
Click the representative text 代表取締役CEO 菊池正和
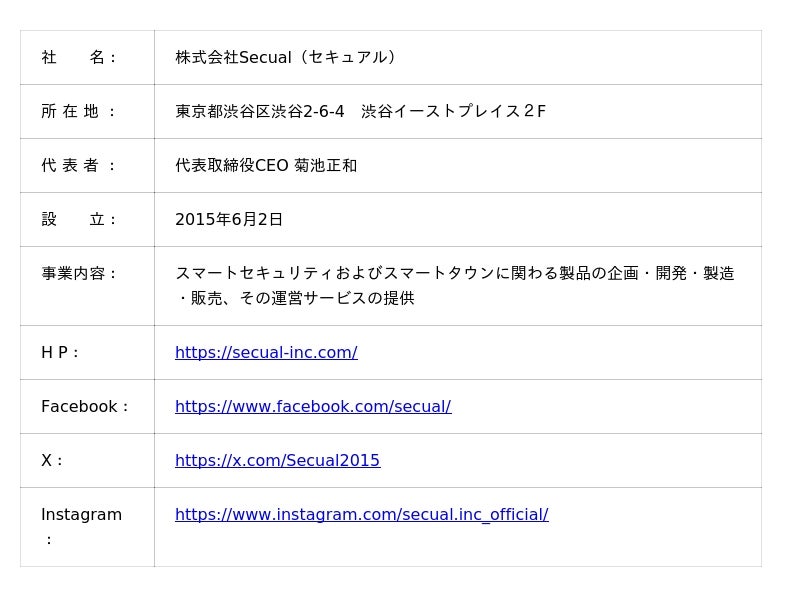[266, 165]
